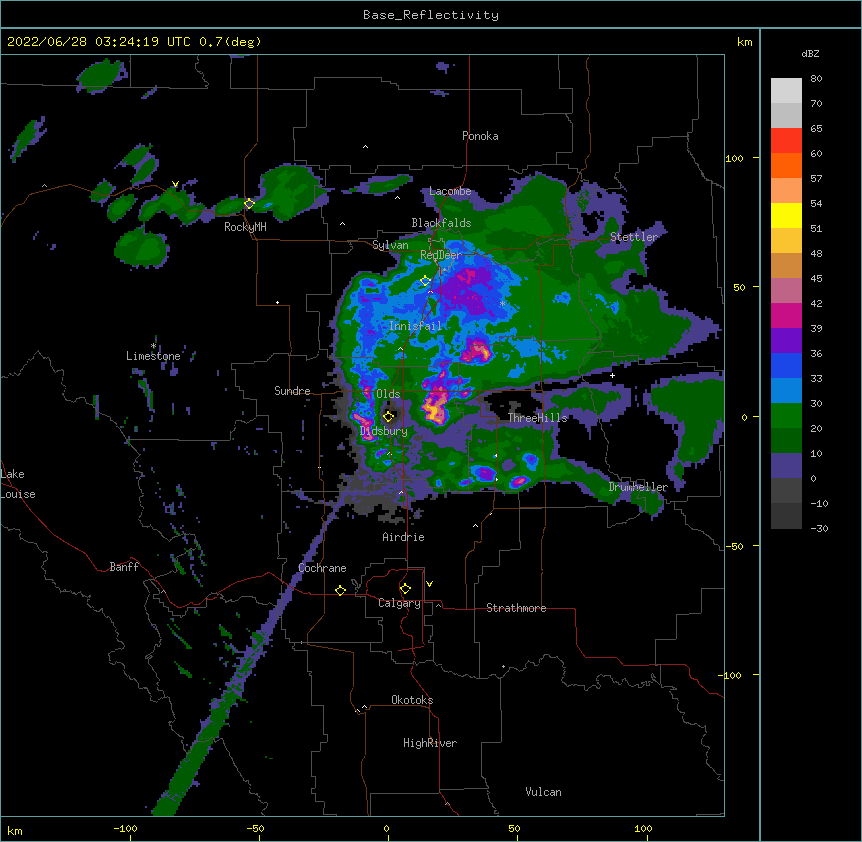Click the Sylvan label

point(390,245)
